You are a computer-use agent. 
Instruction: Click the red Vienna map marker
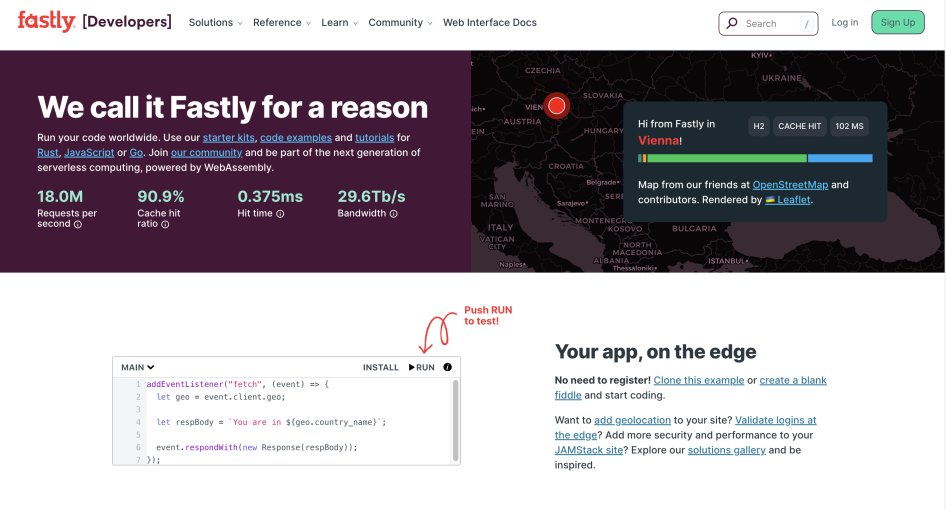(556, 106)
